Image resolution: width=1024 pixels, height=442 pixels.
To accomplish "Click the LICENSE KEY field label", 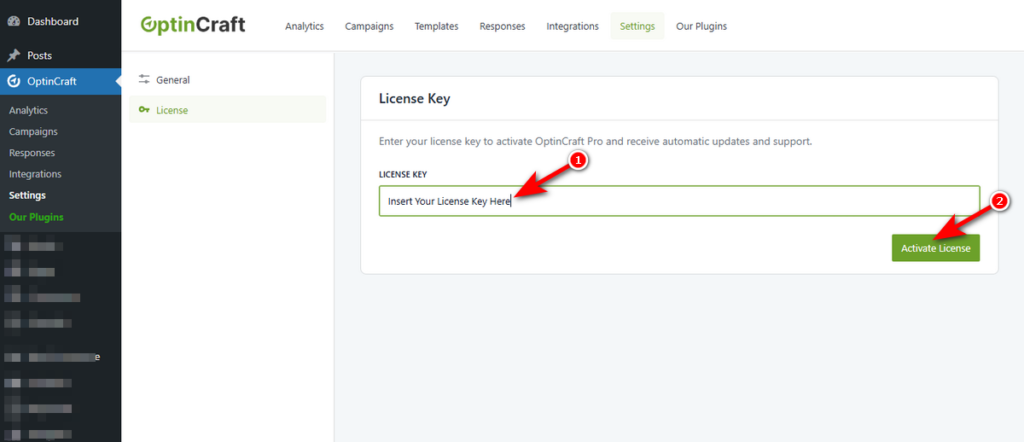I will click(x=403, y=174).
